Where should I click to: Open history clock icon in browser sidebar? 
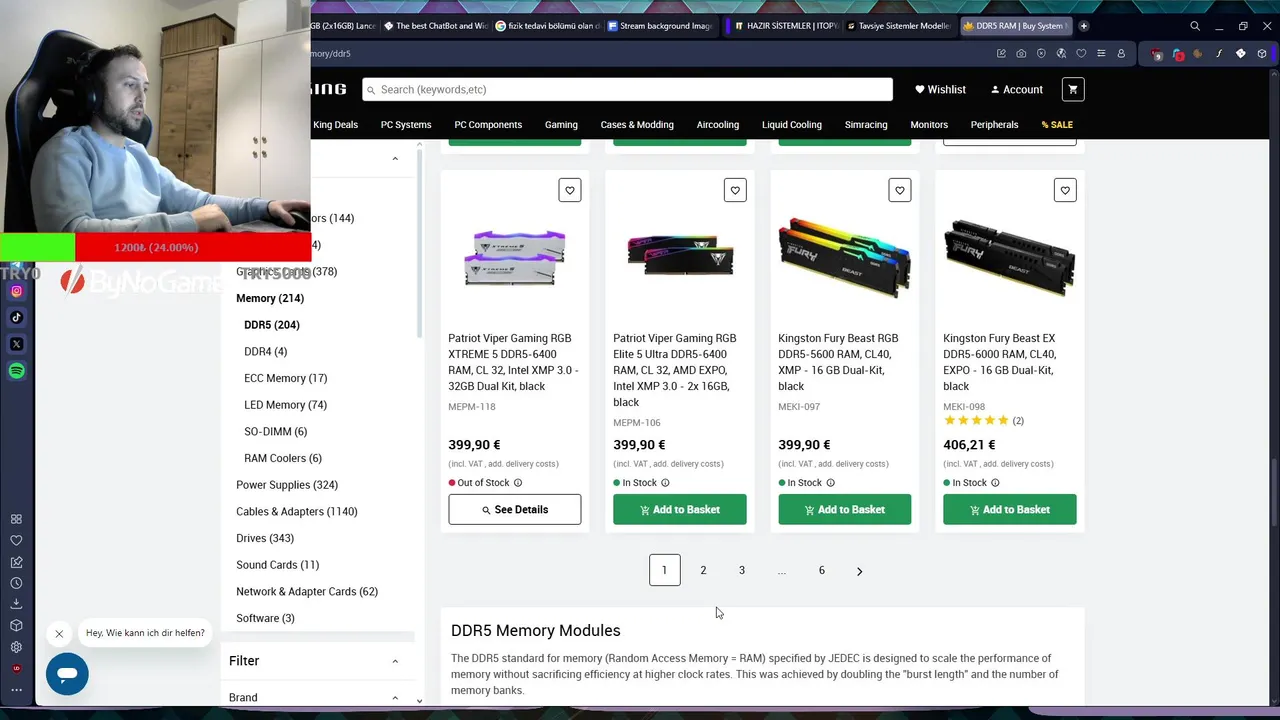pyautogui.click(x=16, y=583)
